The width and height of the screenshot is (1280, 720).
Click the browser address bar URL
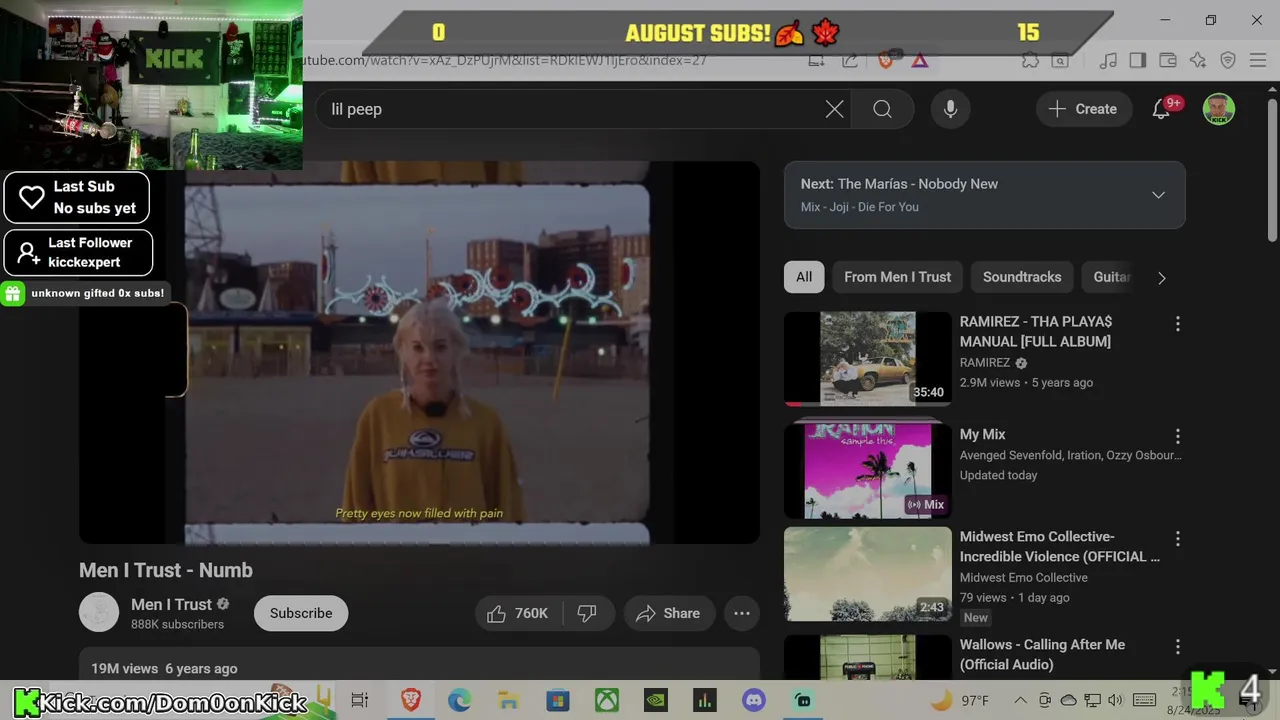point(505,60)
